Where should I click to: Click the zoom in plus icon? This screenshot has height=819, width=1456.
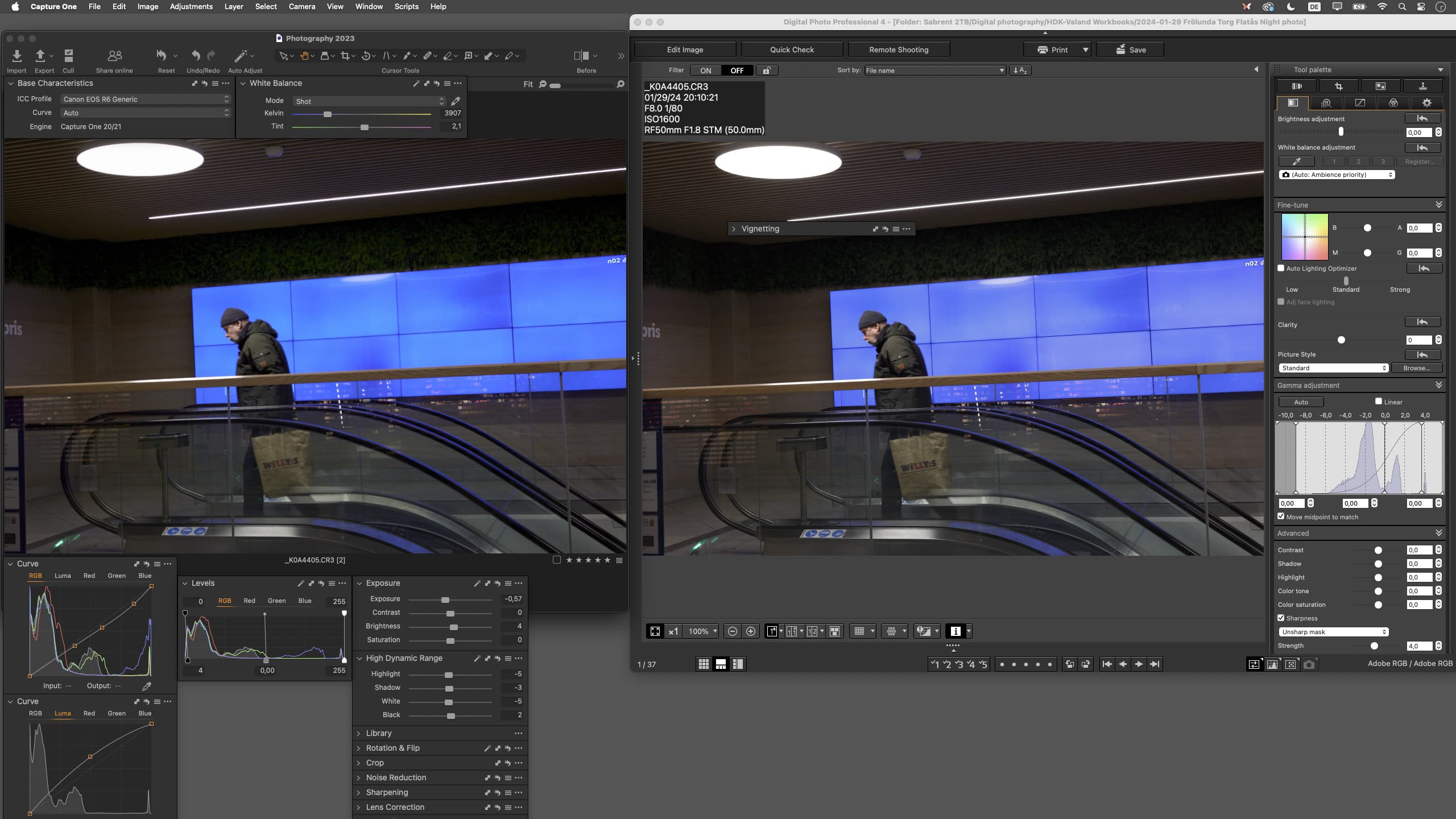pos(751,631)
